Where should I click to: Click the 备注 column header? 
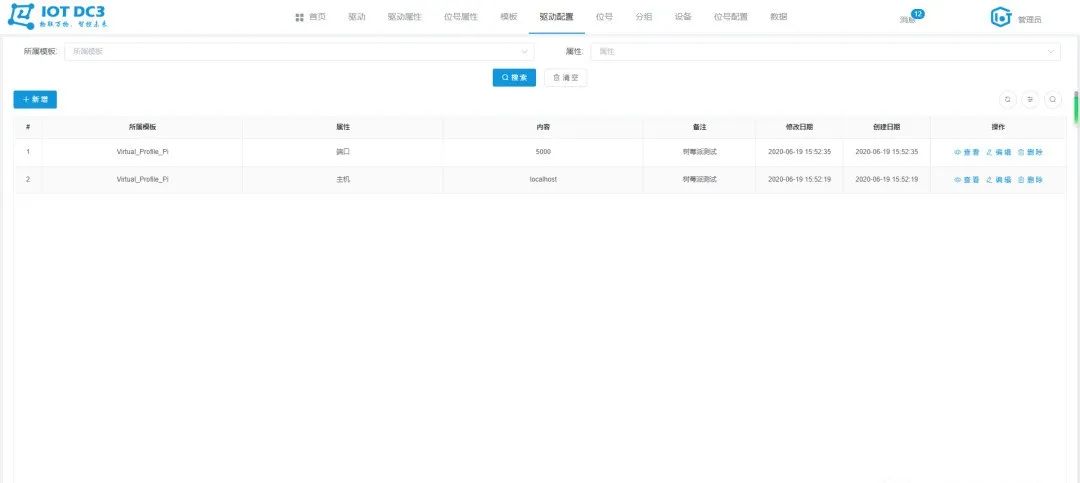point(699,127)
